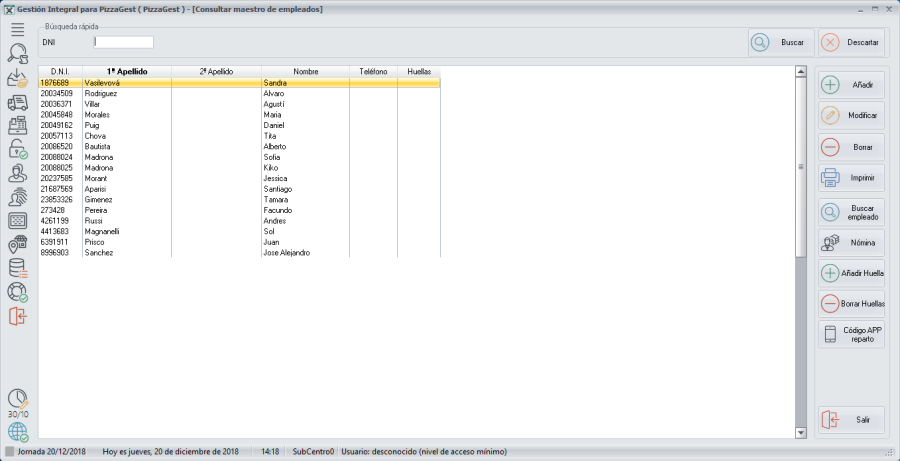
Task: Sort by 1º Apellido column header
Action: (x=126, y=72)
